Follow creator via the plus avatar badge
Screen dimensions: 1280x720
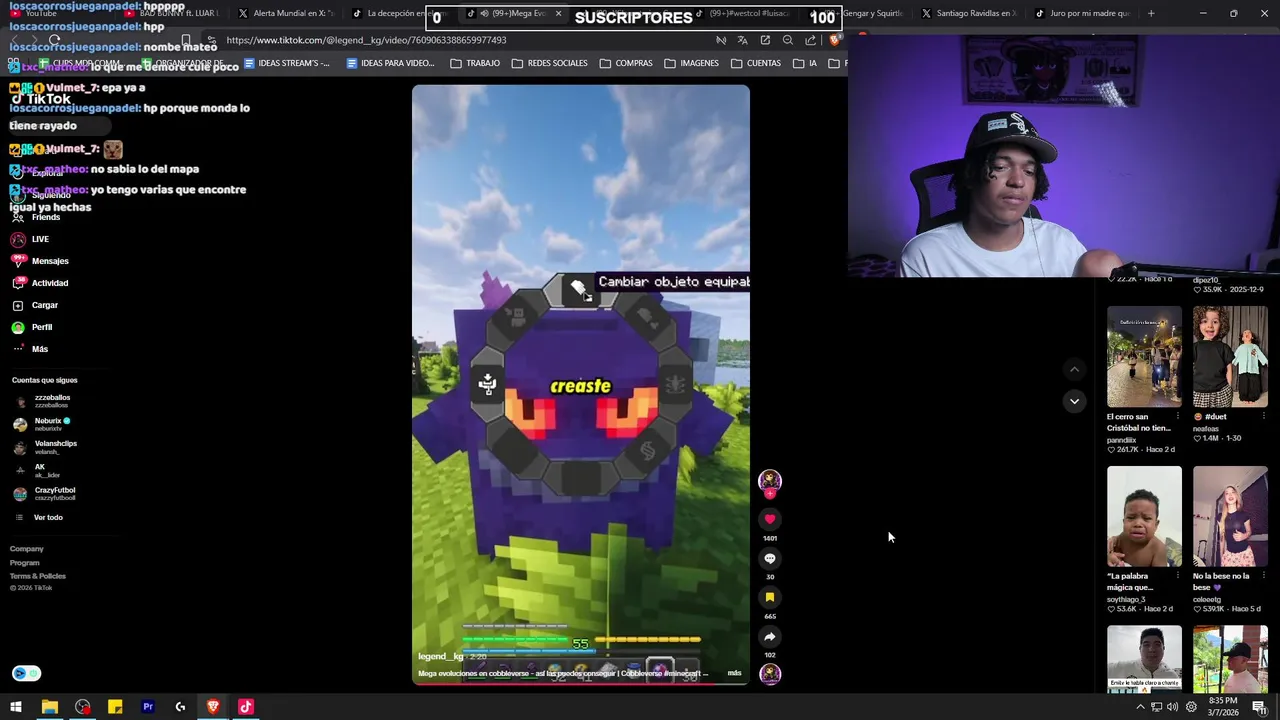tap(770, 494)
